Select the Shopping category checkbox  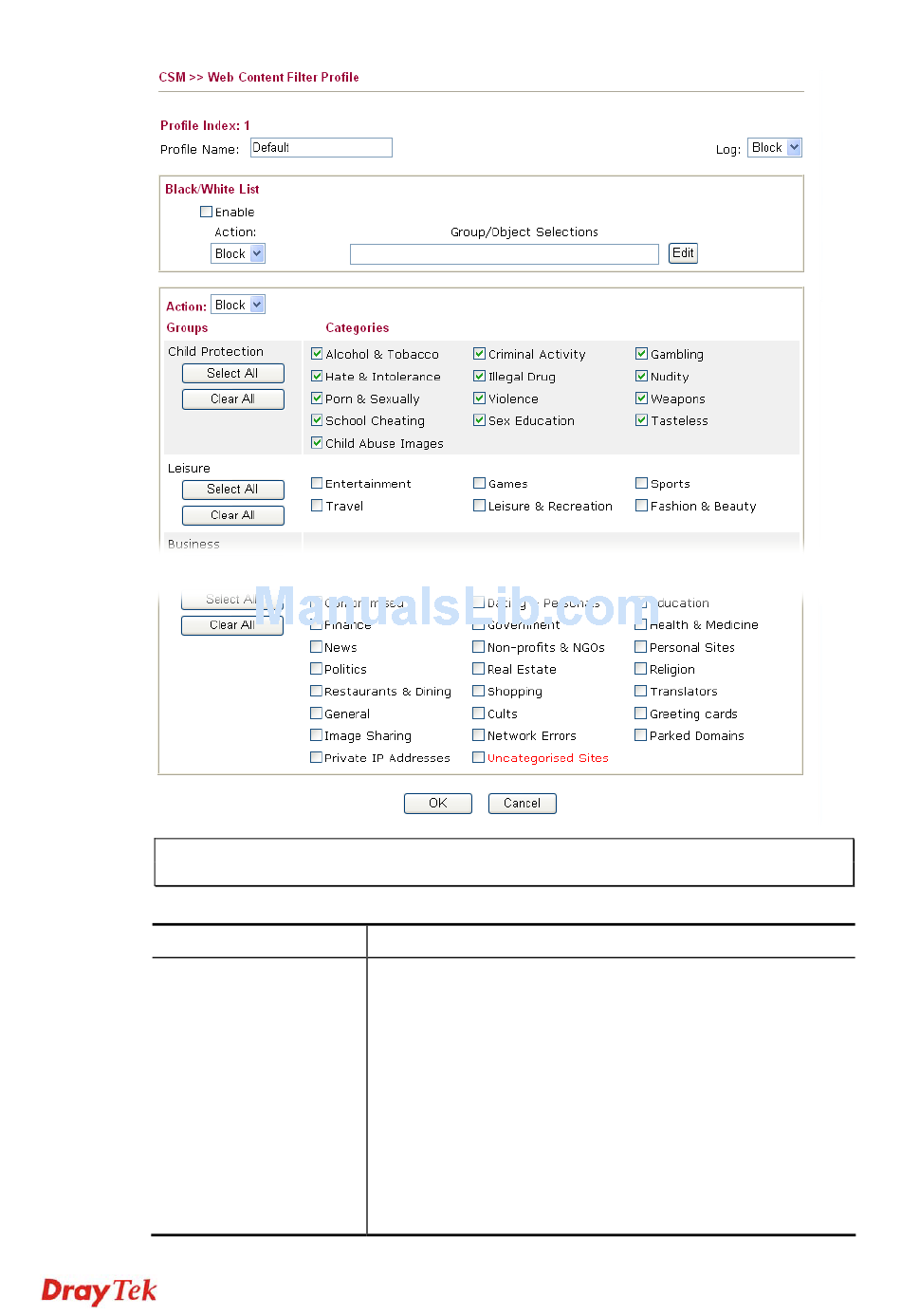pyautogui.click(x=479, y=692)
